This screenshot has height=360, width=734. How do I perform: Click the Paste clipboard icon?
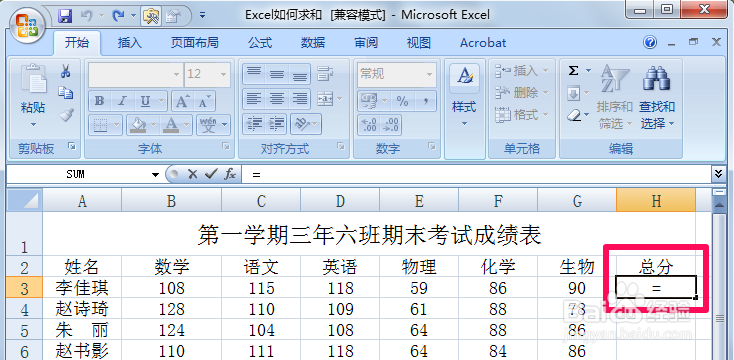point(33,78)
